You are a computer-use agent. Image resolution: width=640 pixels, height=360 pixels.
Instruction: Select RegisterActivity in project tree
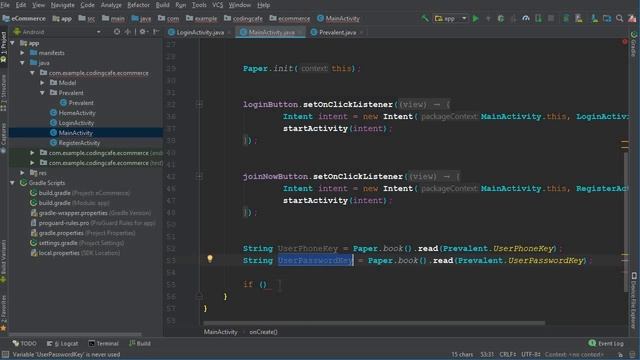point(75,143)
